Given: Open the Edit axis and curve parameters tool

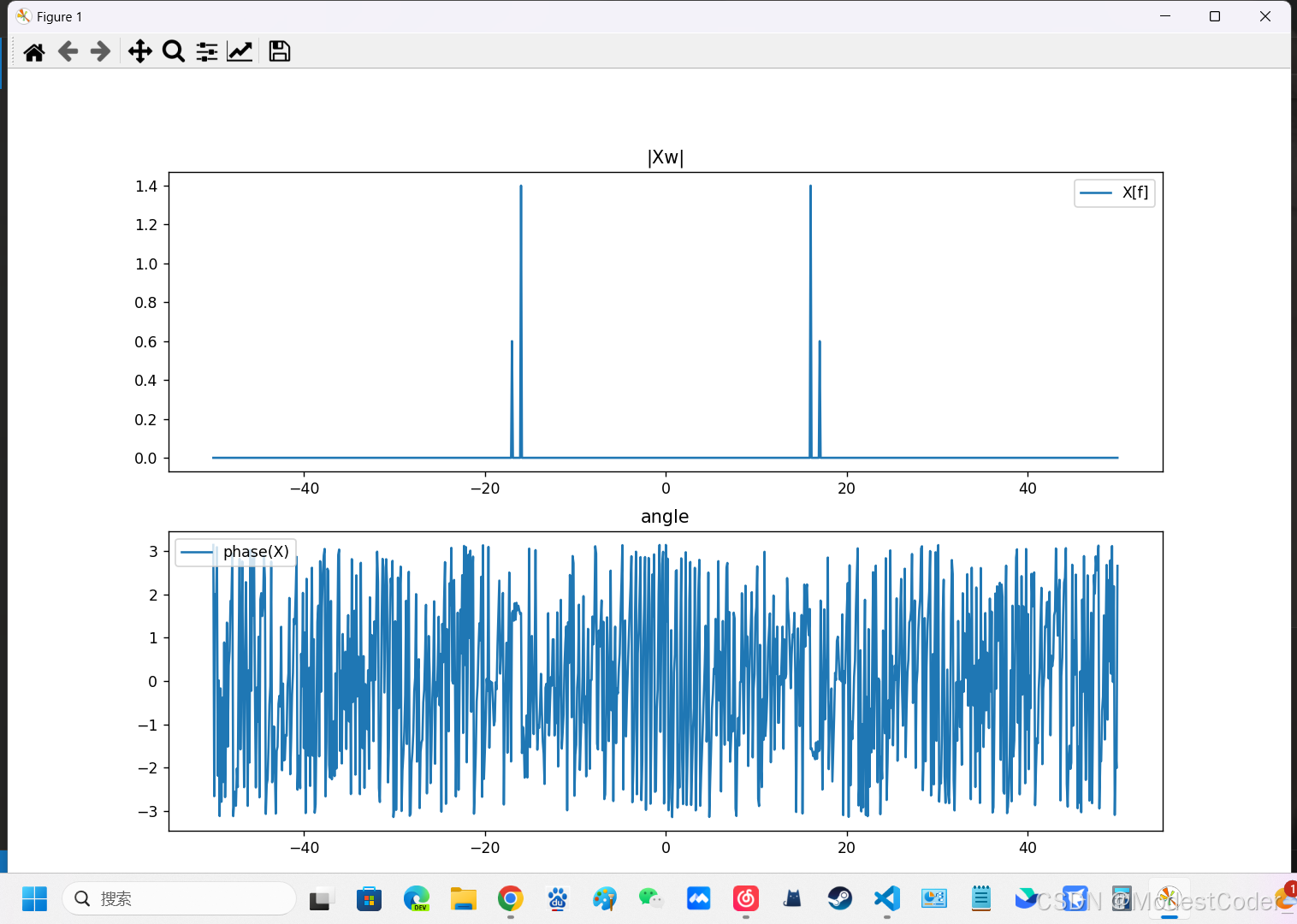Looking at the screenshot, I should click(x=240, y=52).
